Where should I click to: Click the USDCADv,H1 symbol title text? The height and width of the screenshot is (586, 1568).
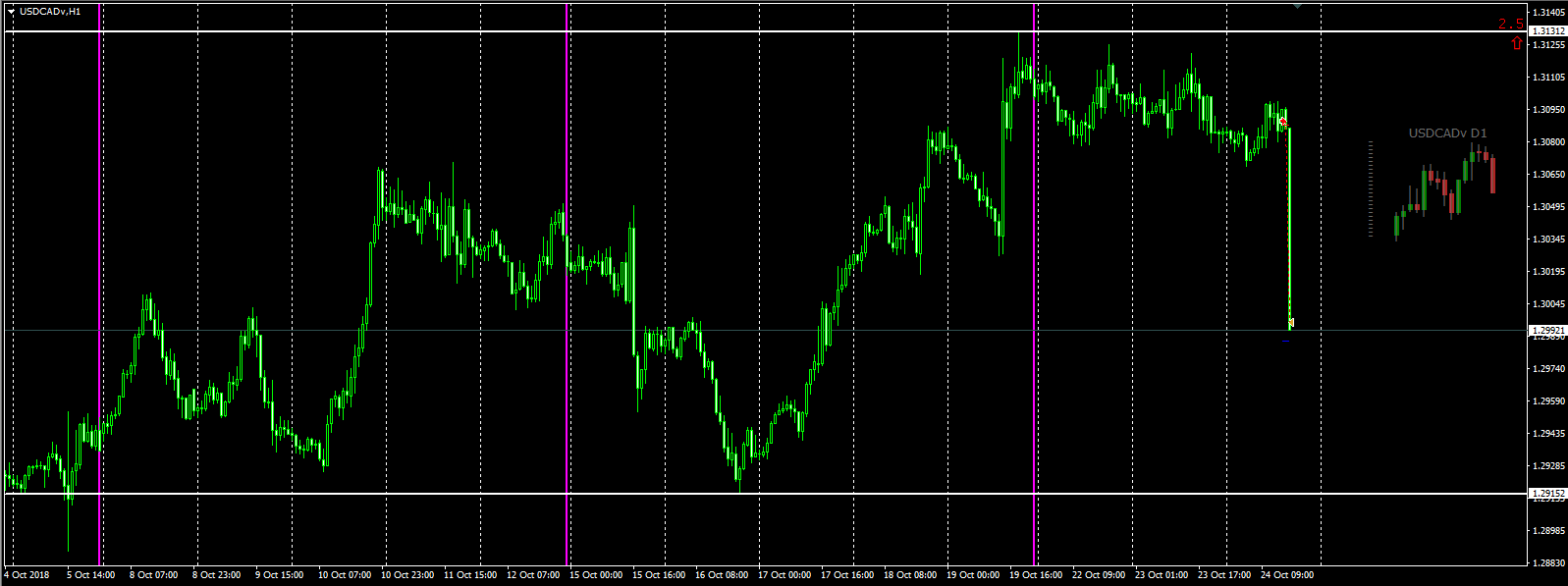click(x=50, y=12)
